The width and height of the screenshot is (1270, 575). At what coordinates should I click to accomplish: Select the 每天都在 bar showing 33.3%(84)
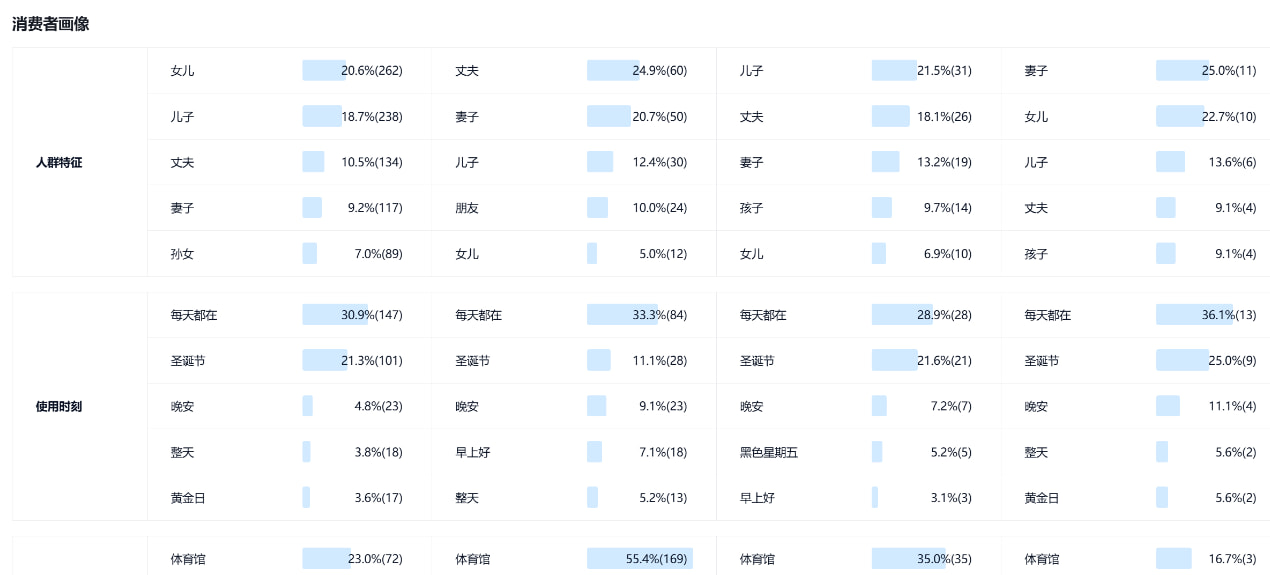click(x=622, y=315)
